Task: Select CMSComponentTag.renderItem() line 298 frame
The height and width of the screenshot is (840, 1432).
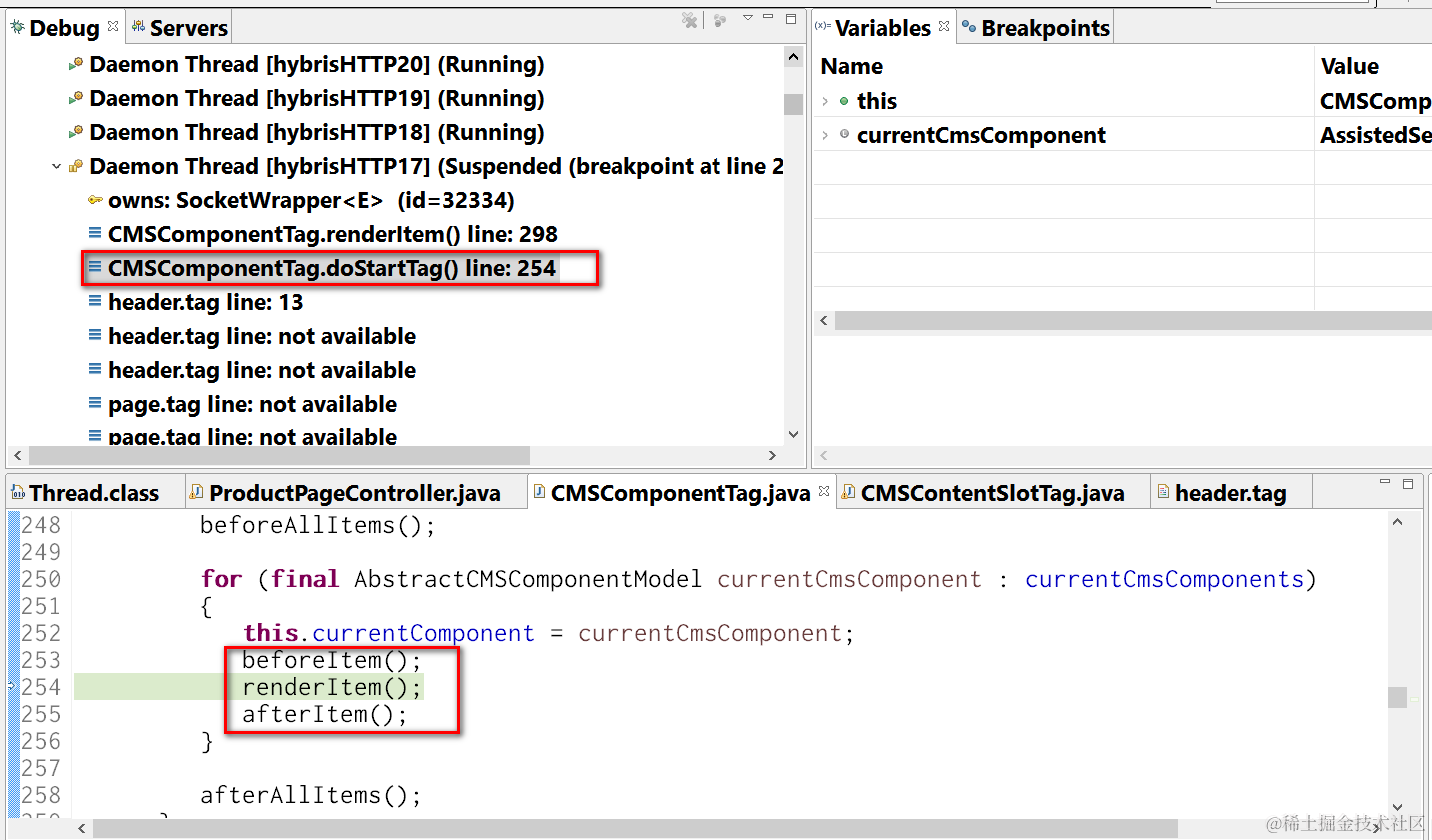Action: click(x=333, y=234)
